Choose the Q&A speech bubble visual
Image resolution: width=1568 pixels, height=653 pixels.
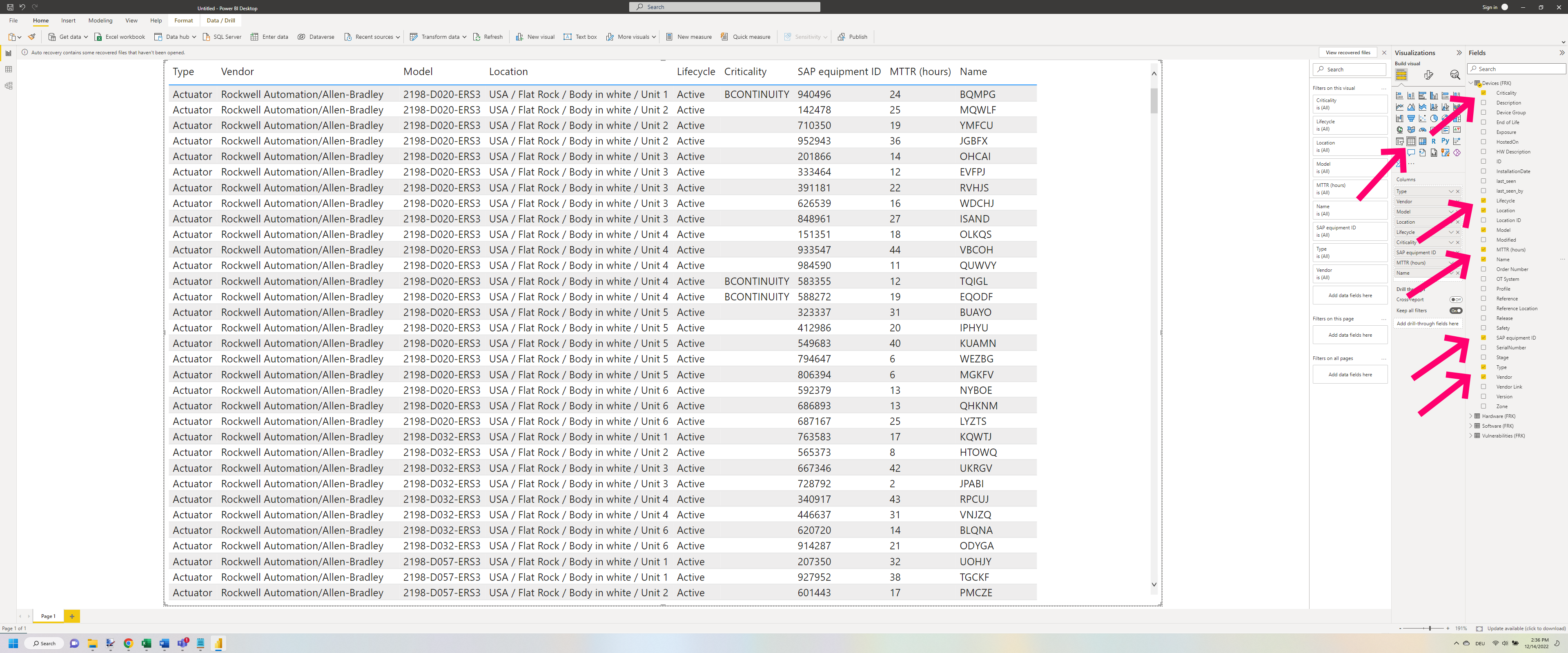pyautogui.click(x=1412, y=153)
